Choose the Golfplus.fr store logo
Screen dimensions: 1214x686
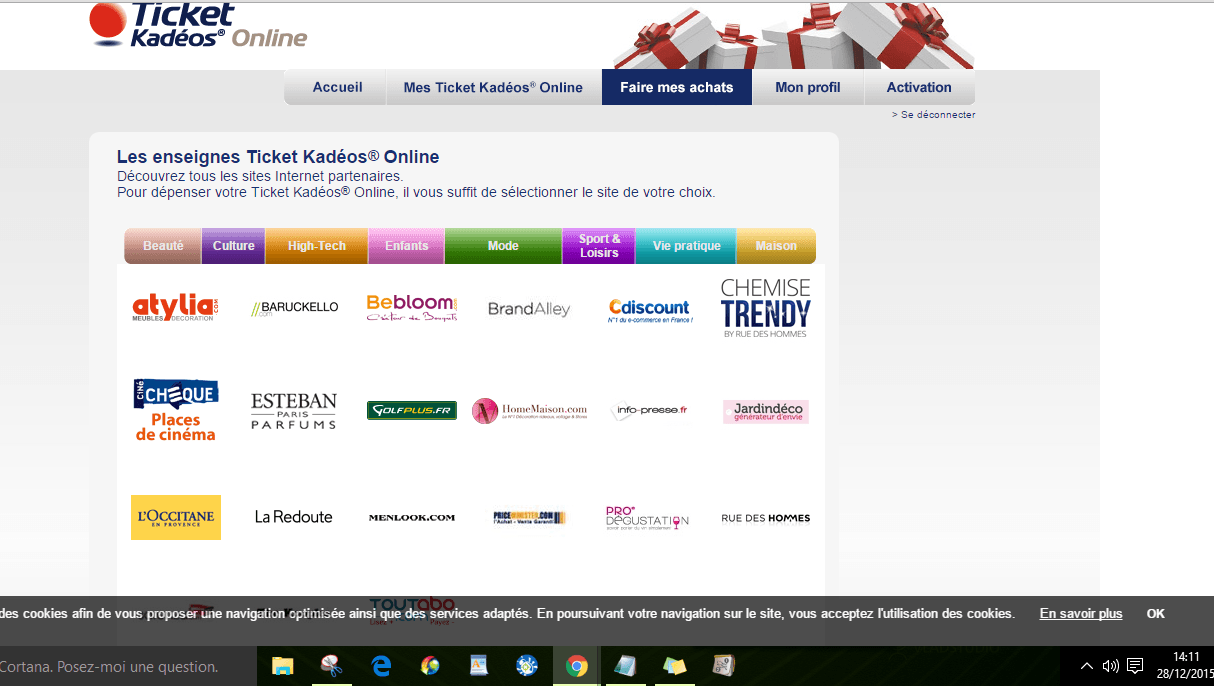click(x=411, y=410)
